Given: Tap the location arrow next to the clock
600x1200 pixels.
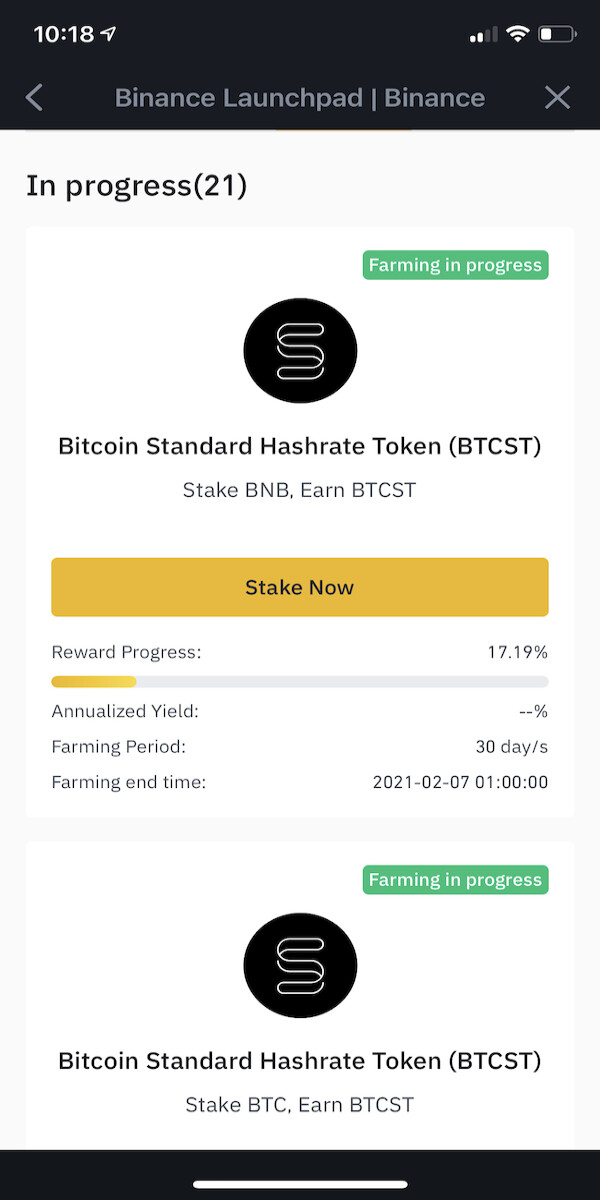Looking at the screenshot, I should 109,33.
